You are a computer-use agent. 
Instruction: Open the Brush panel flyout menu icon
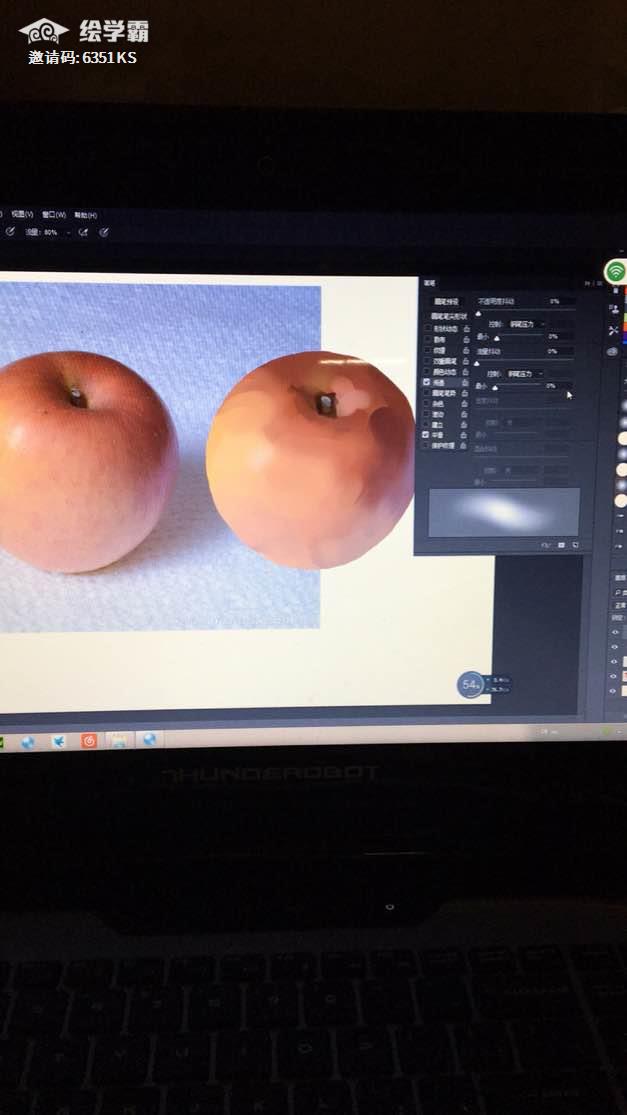(x=598, y=284)
